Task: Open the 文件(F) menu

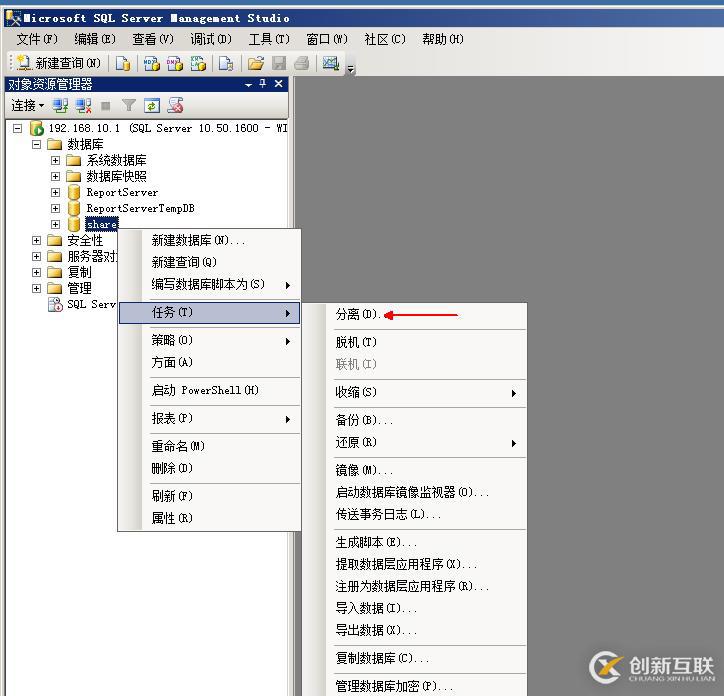Action: [37, 39]
